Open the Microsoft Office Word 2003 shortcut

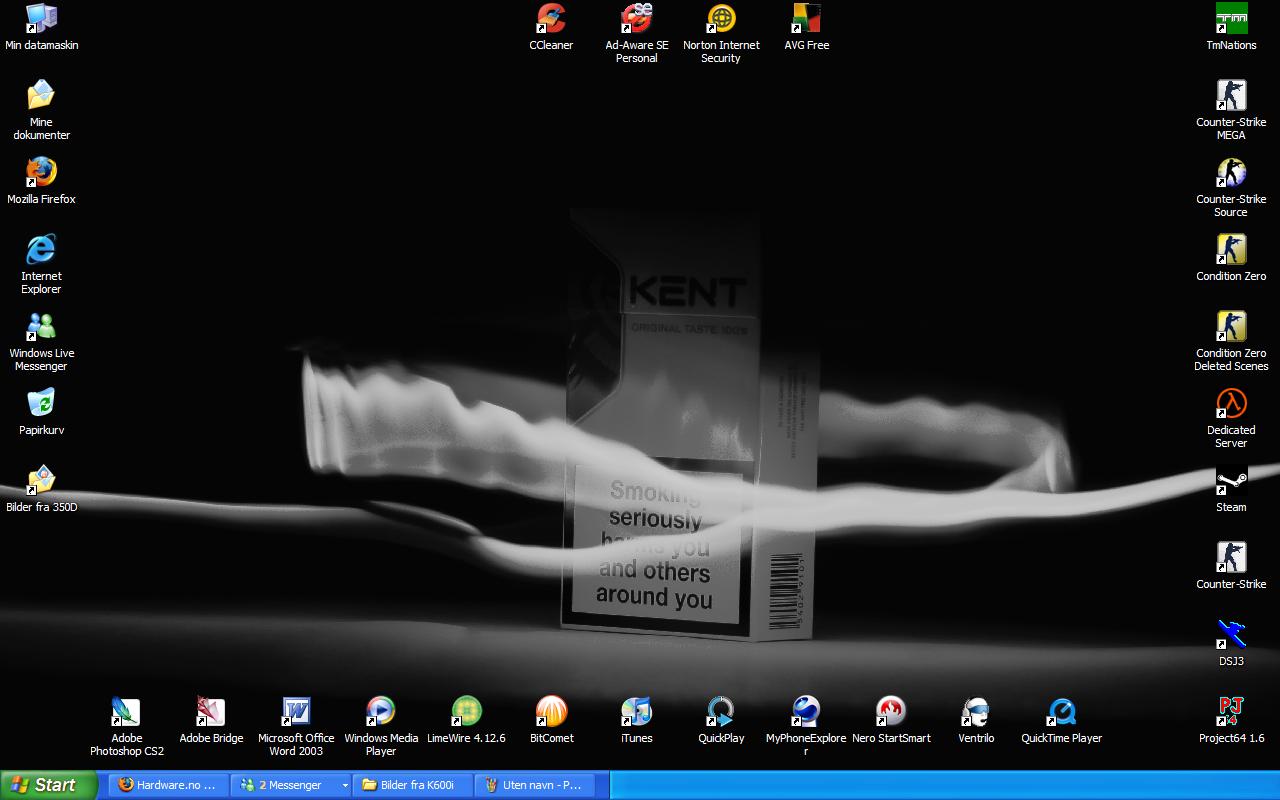[296, 711]
